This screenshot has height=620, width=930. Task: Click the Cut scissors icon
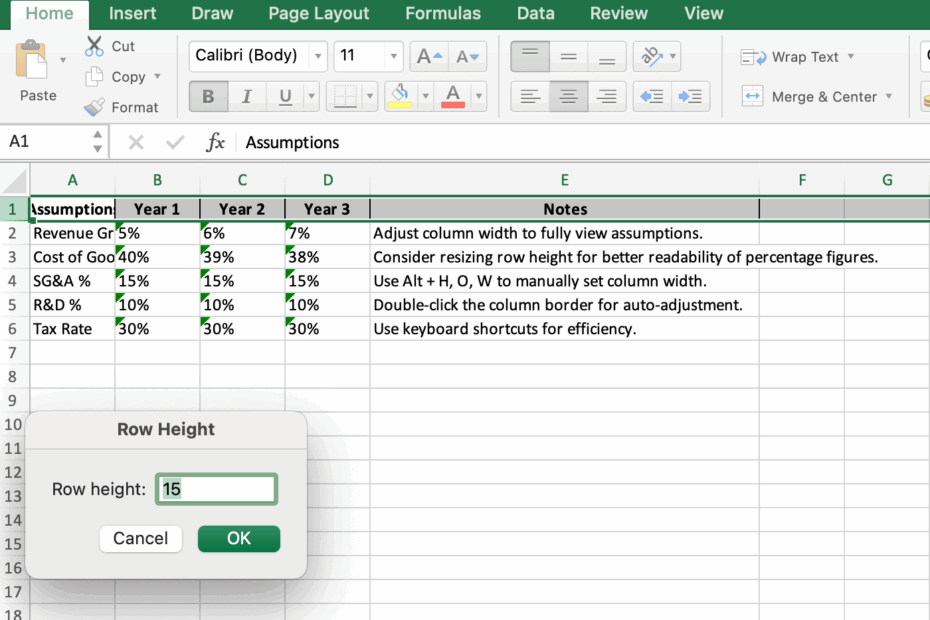94,46
